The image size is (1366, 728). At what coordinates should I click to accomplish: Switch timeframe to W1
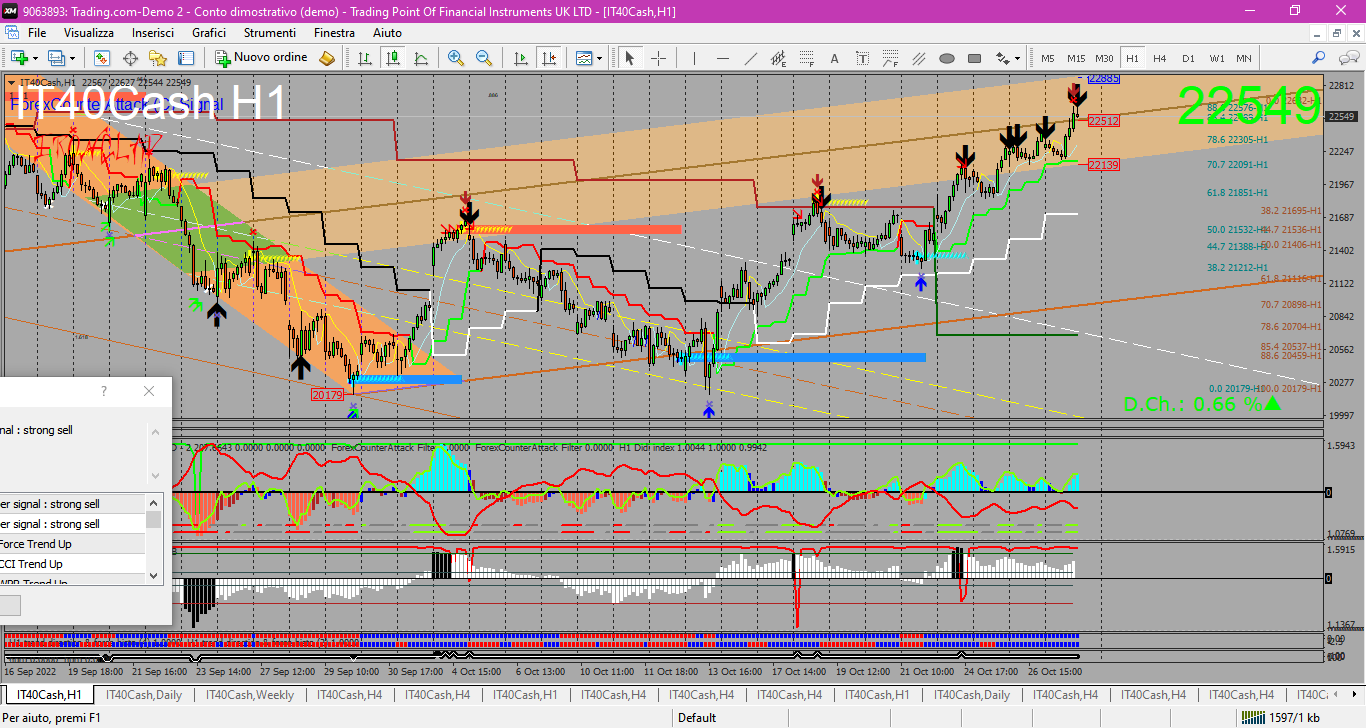click(1216, 58)
